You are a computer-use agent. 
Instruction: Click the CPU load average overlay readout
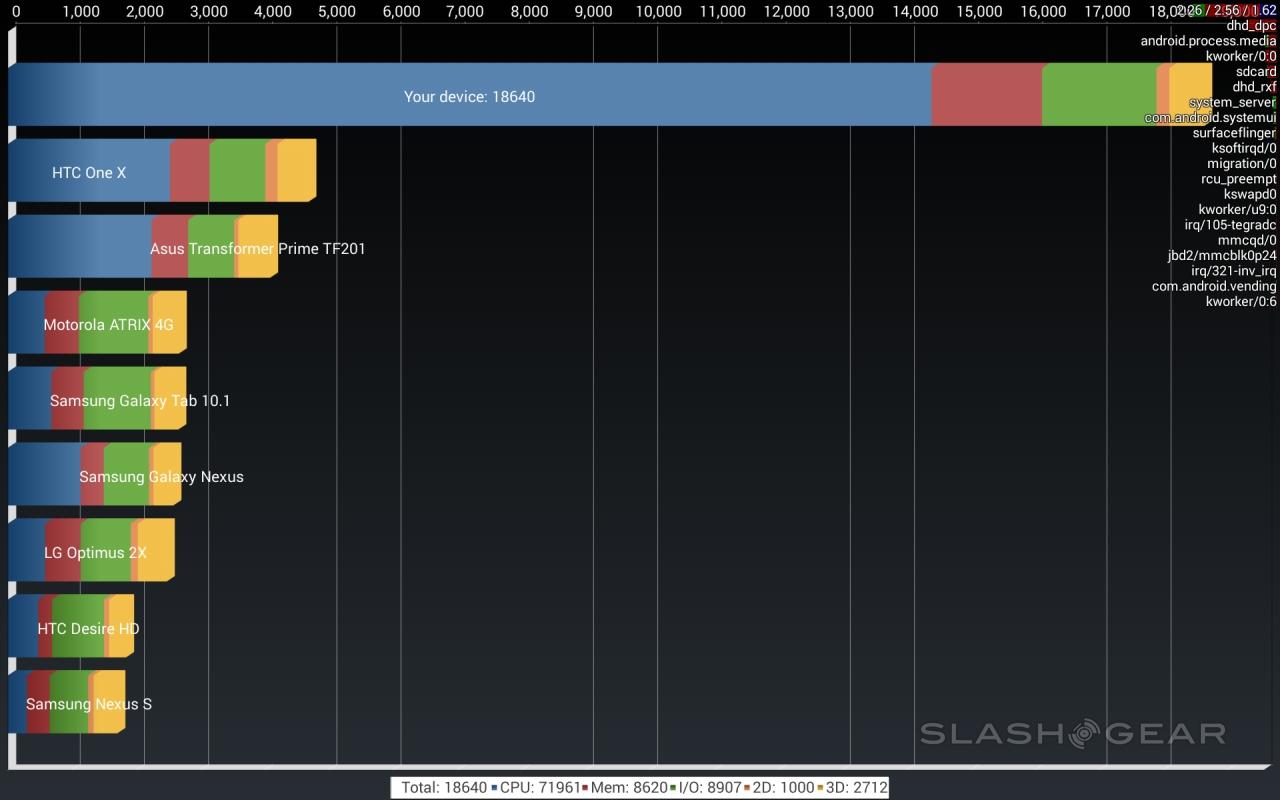pyautogui.click(x=1226, y=10)
